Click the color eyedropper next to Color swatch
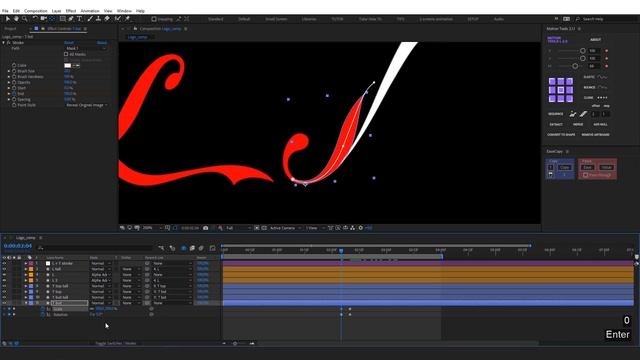This screenshot has width=640, height=360. (76, 65)
